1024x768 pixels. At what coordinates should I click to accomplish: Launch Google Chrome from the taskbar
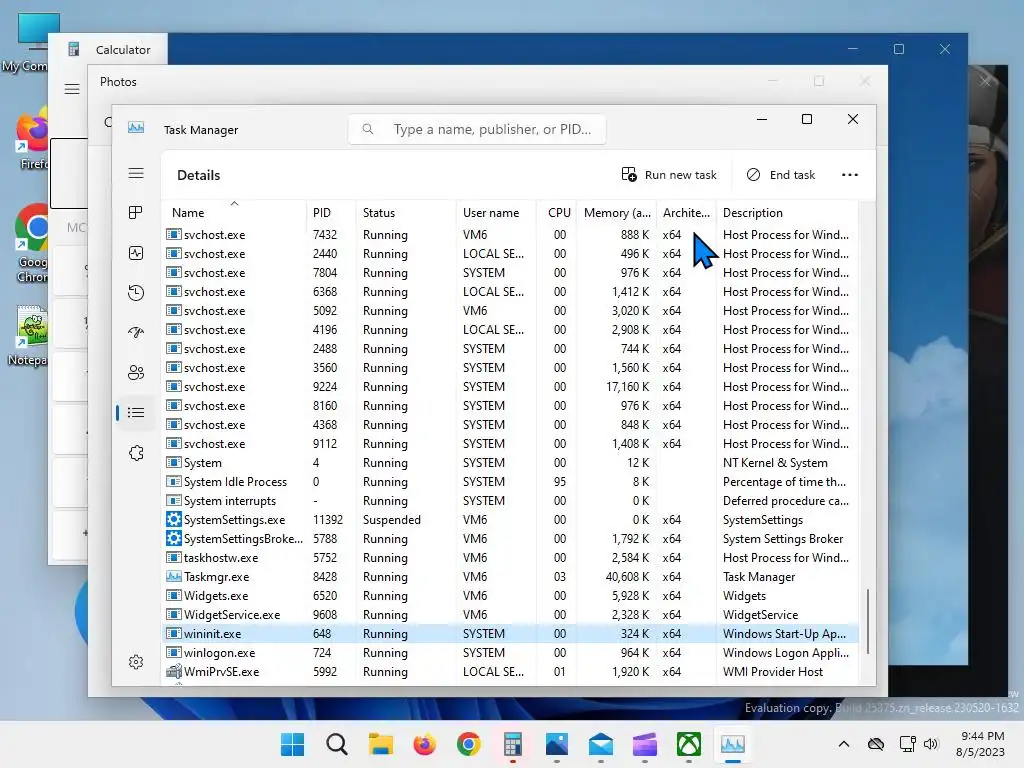point(469,744)
